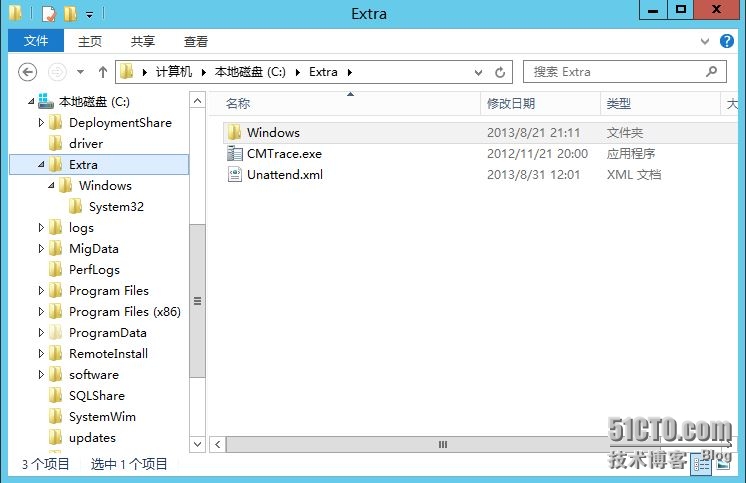Image resolution: width=746 pixels, height=483 pixels.
Task: Open the quick access toolbar customize dropdown
Action: click(89, 15)
